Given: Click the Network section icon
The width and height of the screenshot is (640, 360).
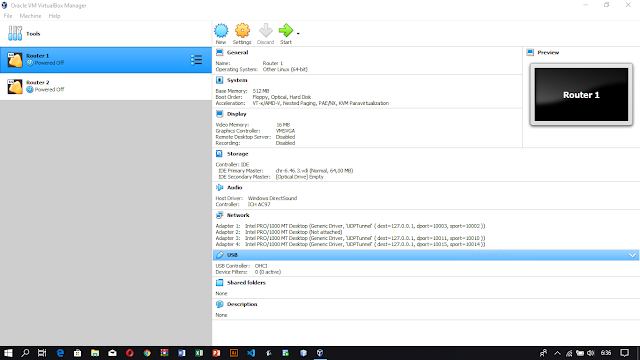Looking at the screenshot, I should click(x=220, y=215).
